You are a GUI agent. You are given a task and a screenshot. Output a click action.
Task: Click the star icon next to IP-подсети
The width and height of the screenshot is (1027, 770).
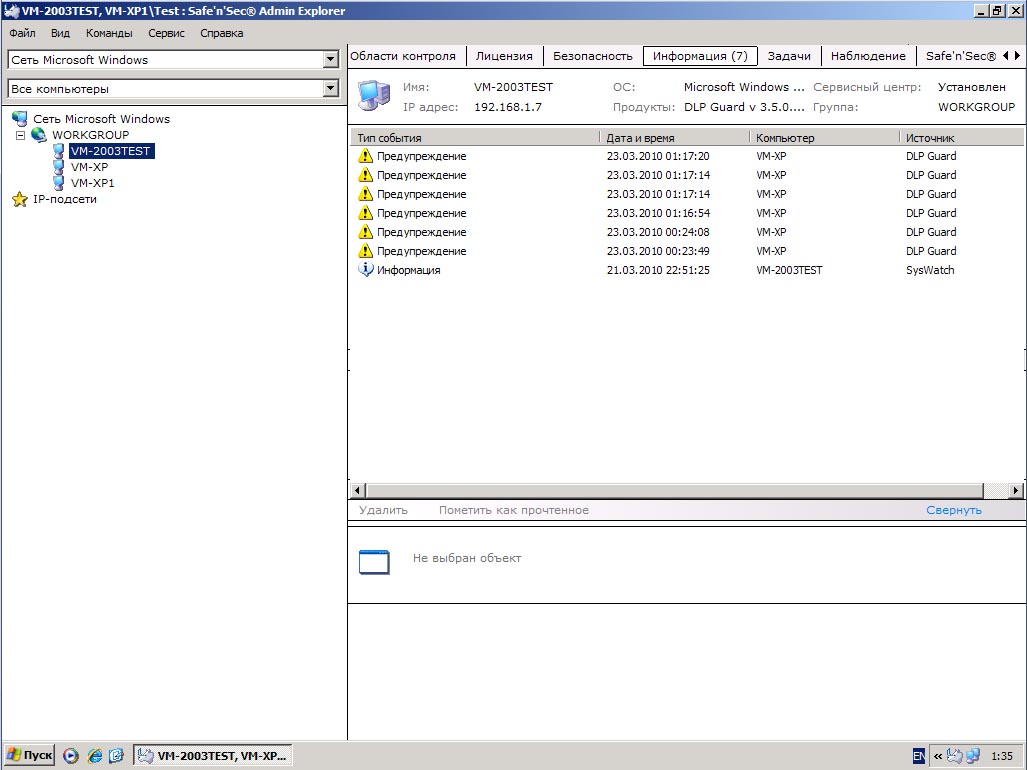(20, 199)
